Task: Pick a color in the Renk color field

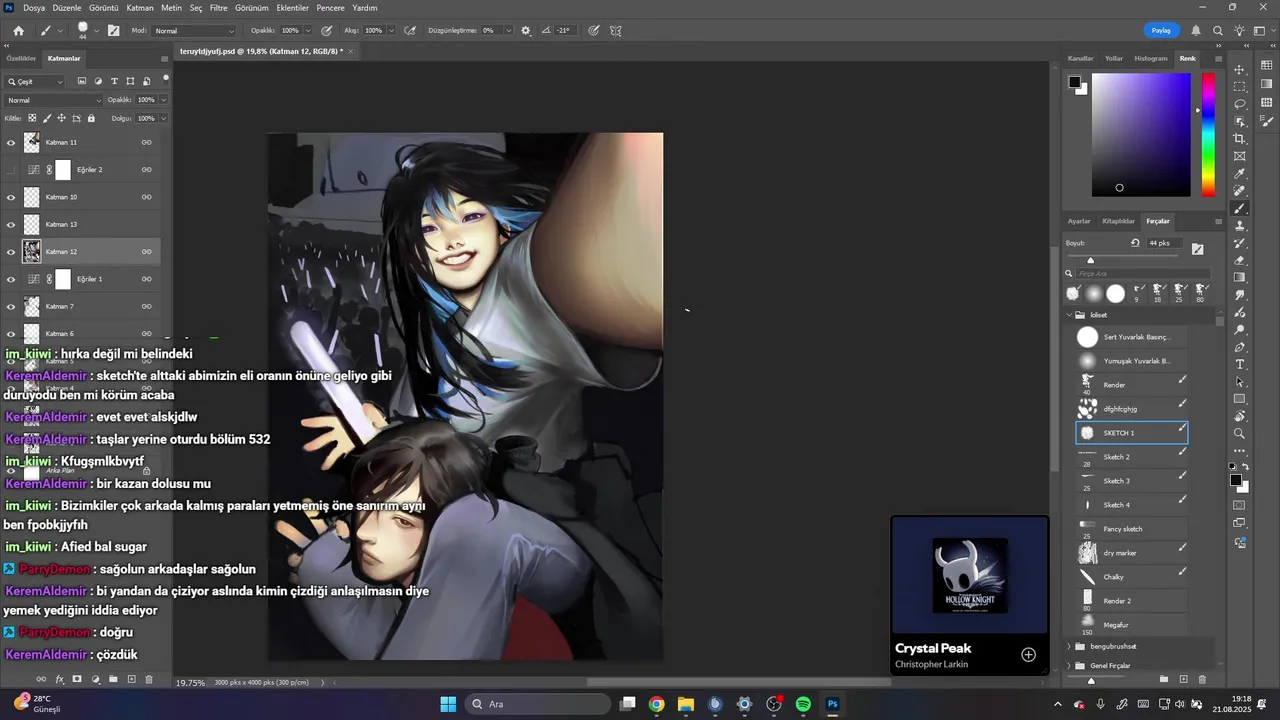Action: [x=1141, y=135]
